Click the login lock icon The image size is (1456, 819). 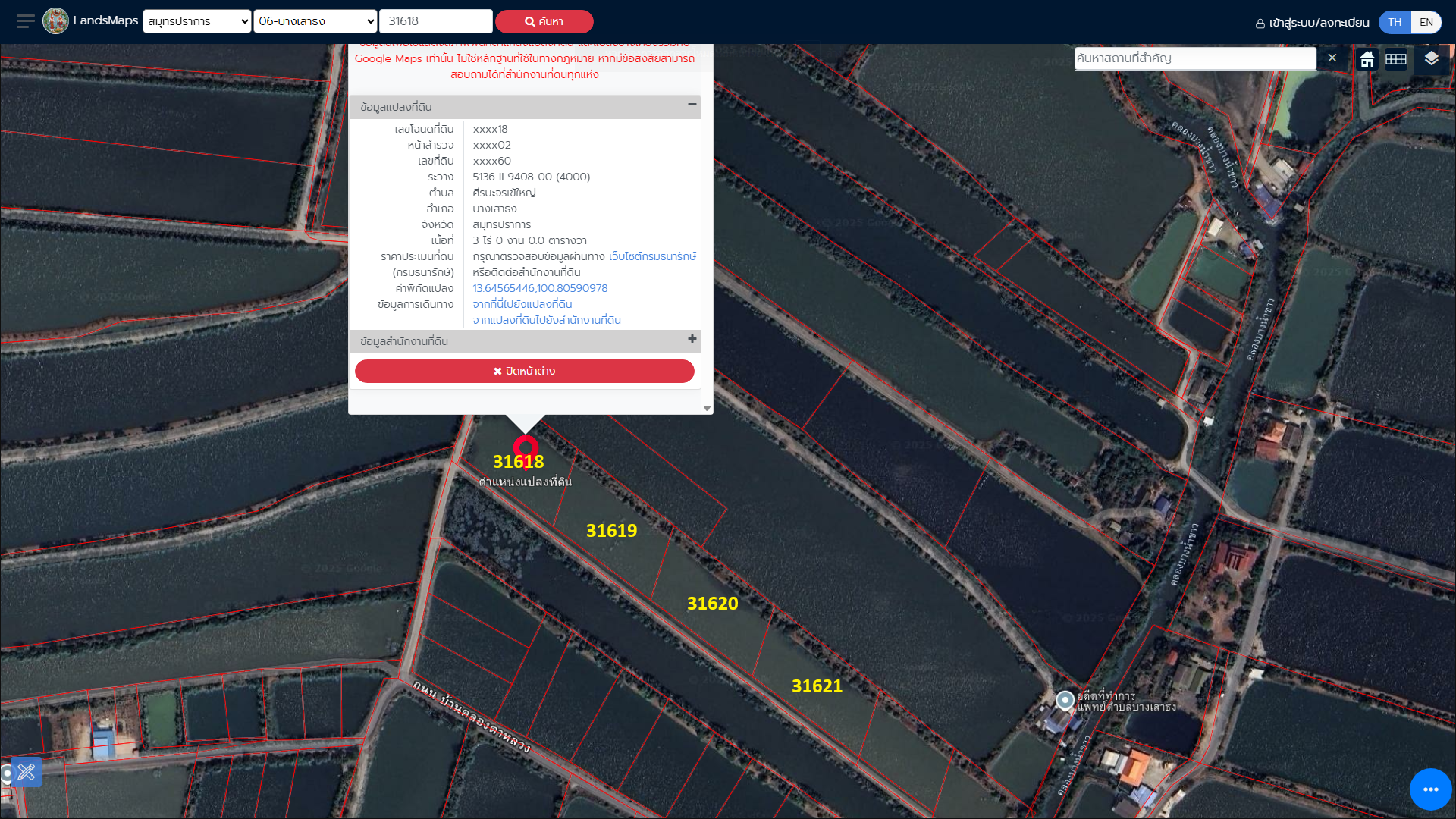[x=1260, y=23]
